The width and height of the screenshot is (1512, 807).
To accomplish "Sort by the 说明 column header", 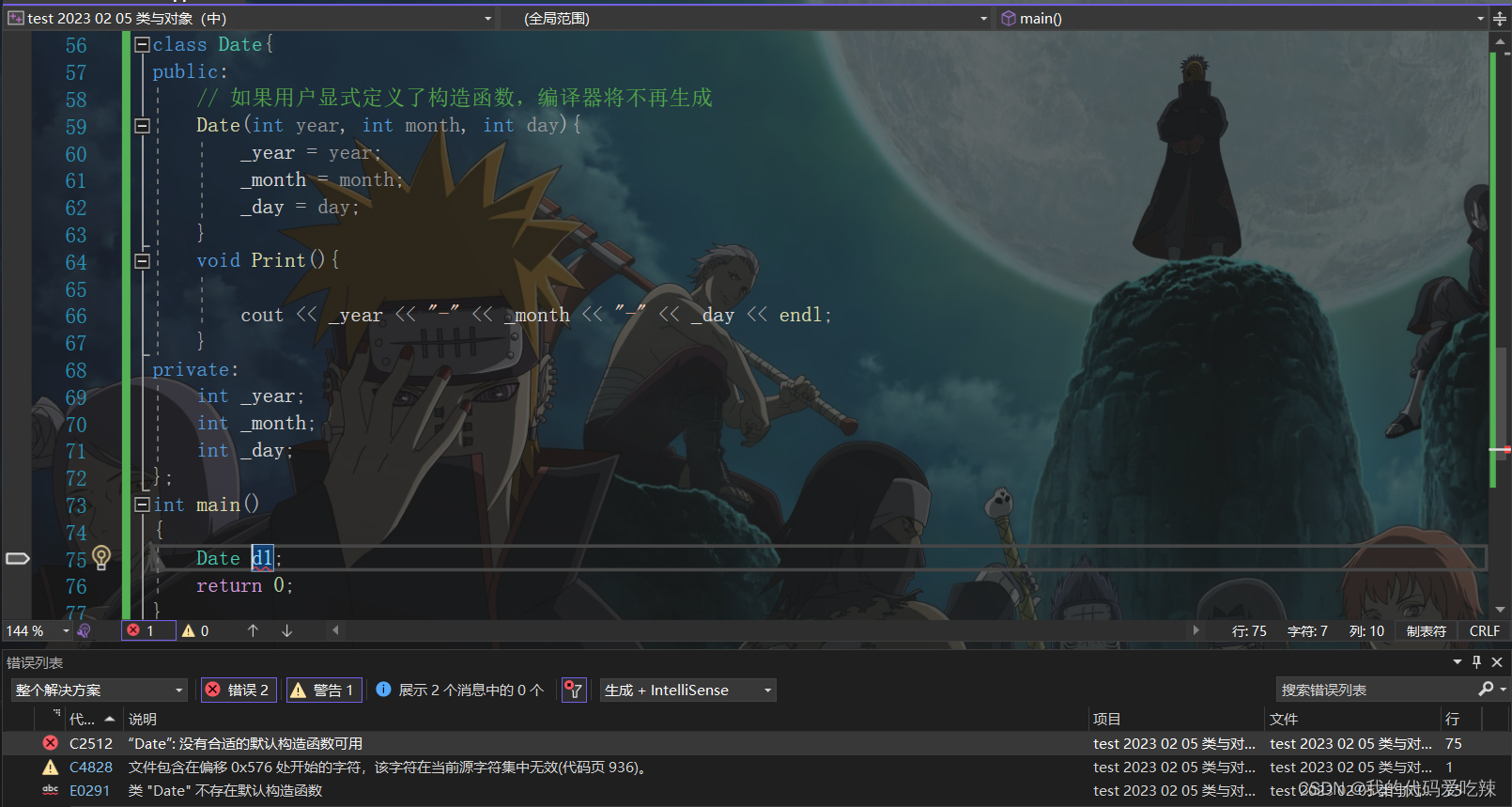I will pos(606,720).
